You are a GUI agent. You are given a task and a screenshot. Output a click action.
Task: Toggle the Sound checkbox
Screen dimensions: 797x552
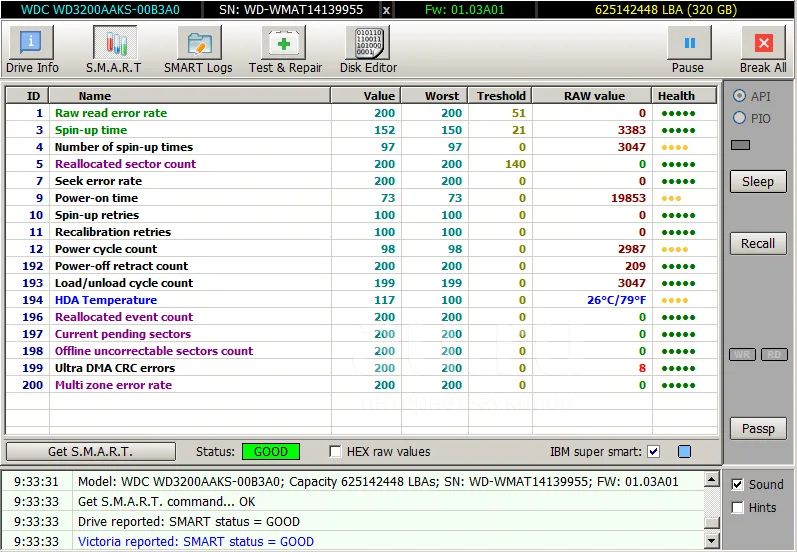pos(738,484)
